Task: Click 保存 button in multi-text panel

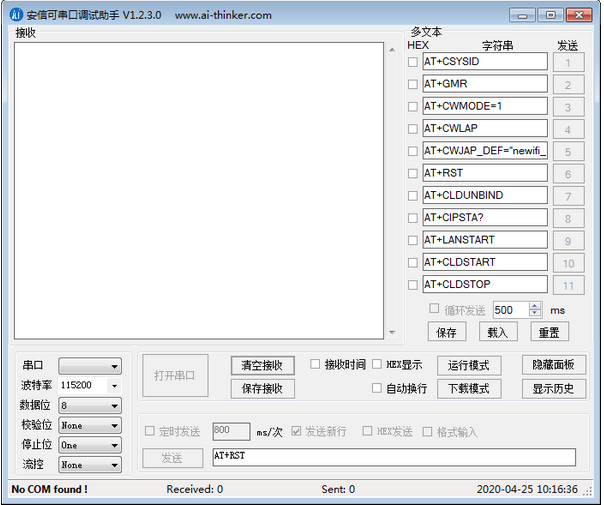Action: pos(447,332)
